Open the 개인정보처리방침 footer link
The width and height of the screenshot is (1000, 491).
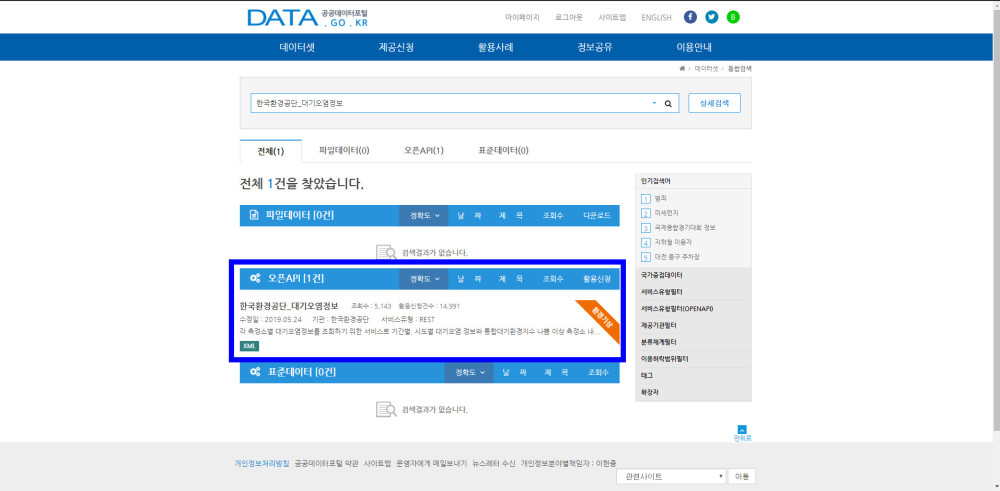pos(261,464)
